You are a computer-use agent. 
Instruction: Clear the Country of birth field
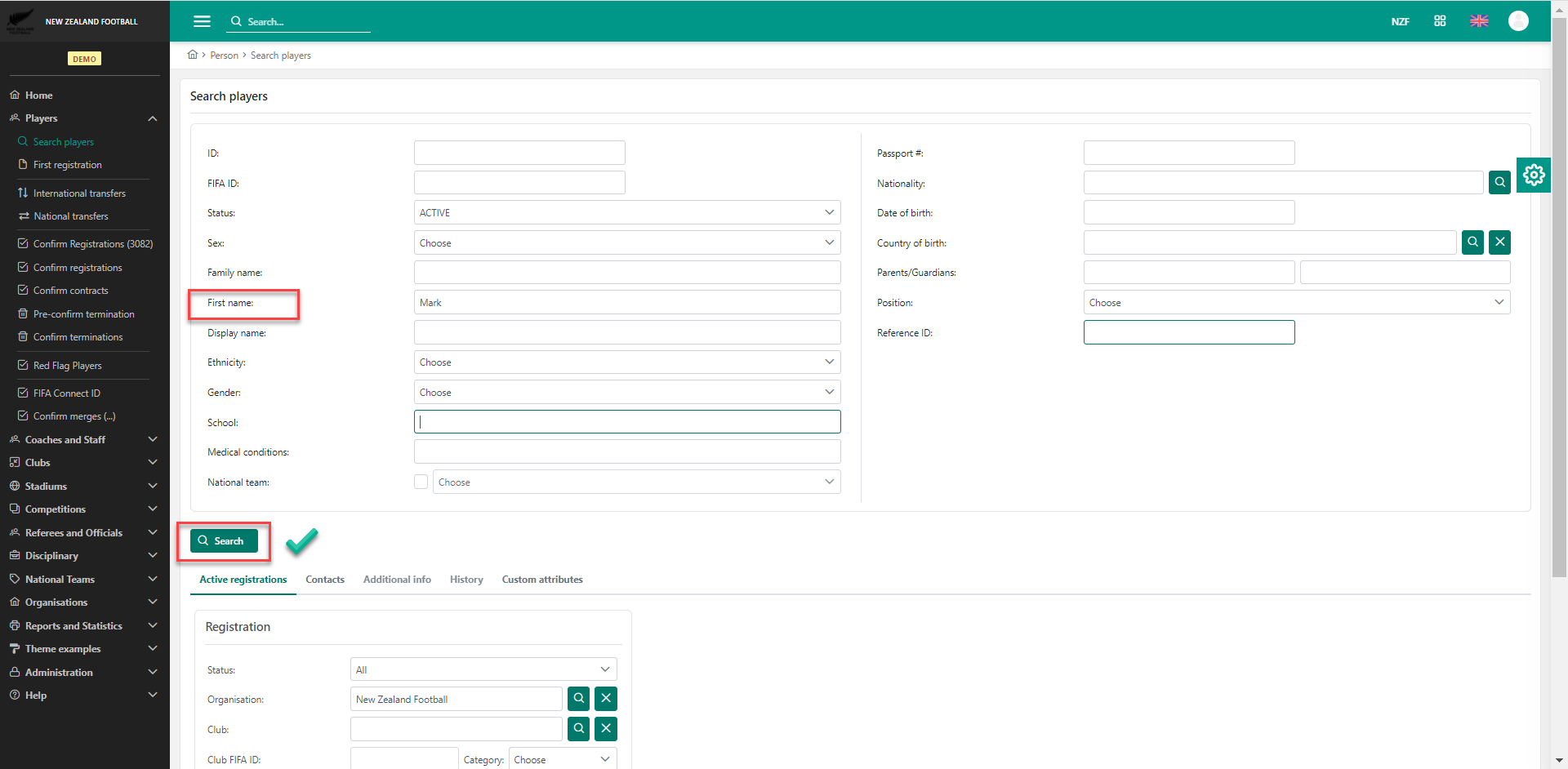(x=1499, y=242)
